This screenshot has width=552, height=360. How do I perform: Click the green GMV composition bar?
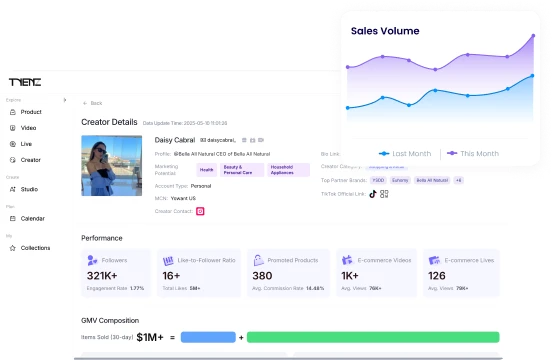373,337
